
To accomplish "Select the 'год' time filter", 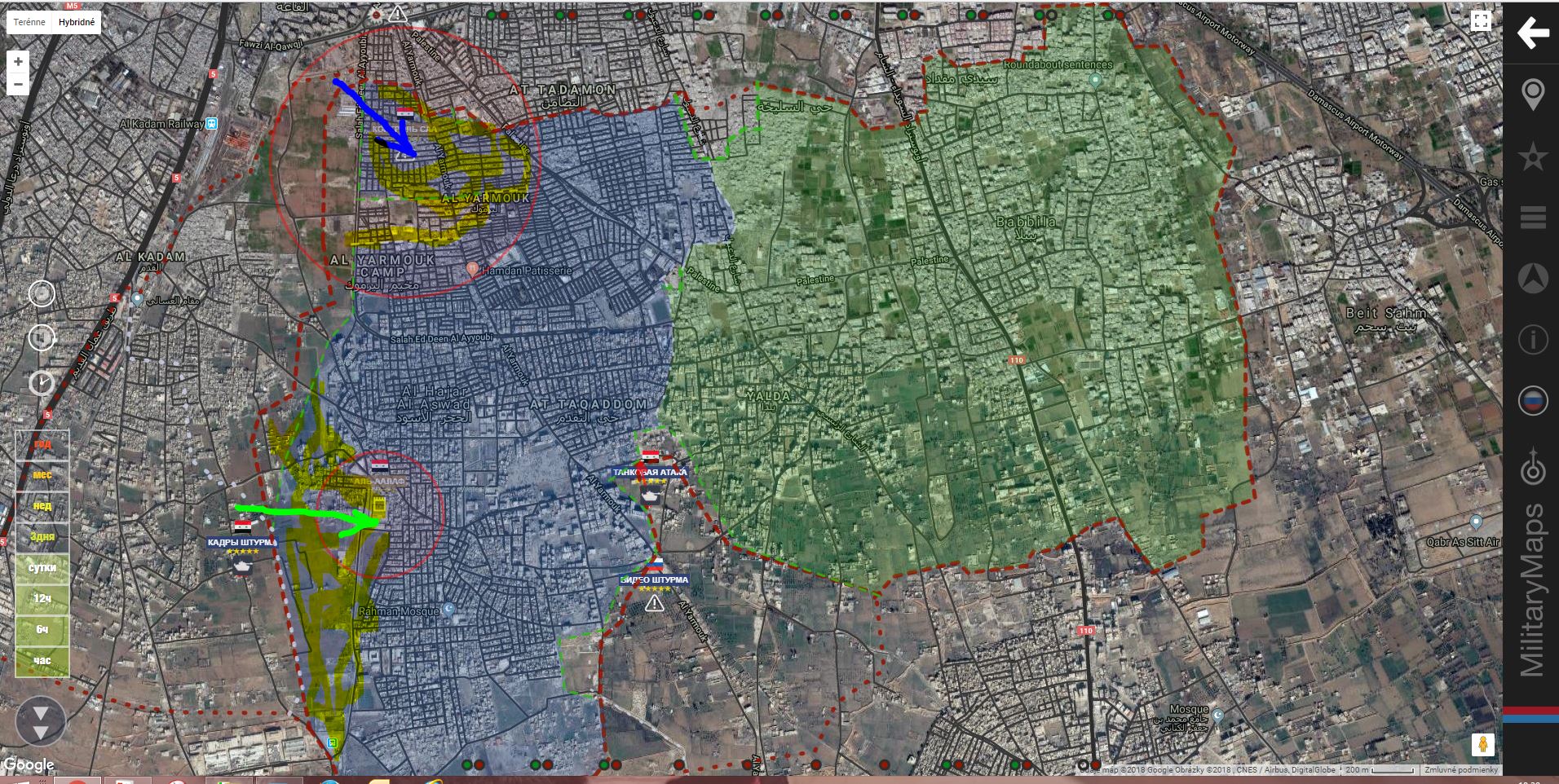I will click(42, 444).
